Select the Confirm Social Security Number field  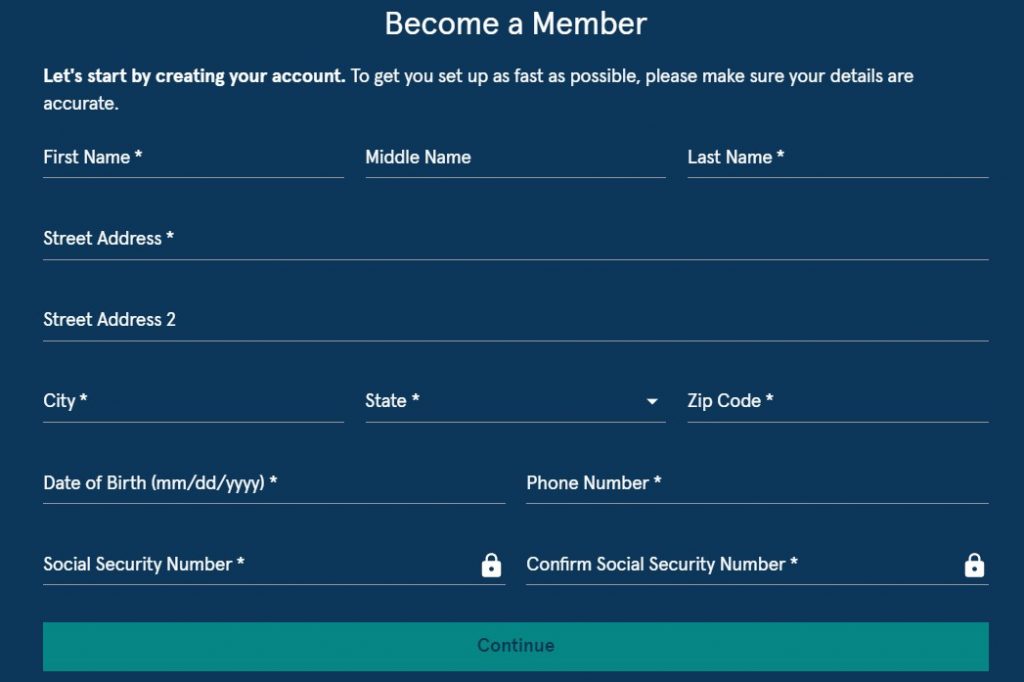758,564
